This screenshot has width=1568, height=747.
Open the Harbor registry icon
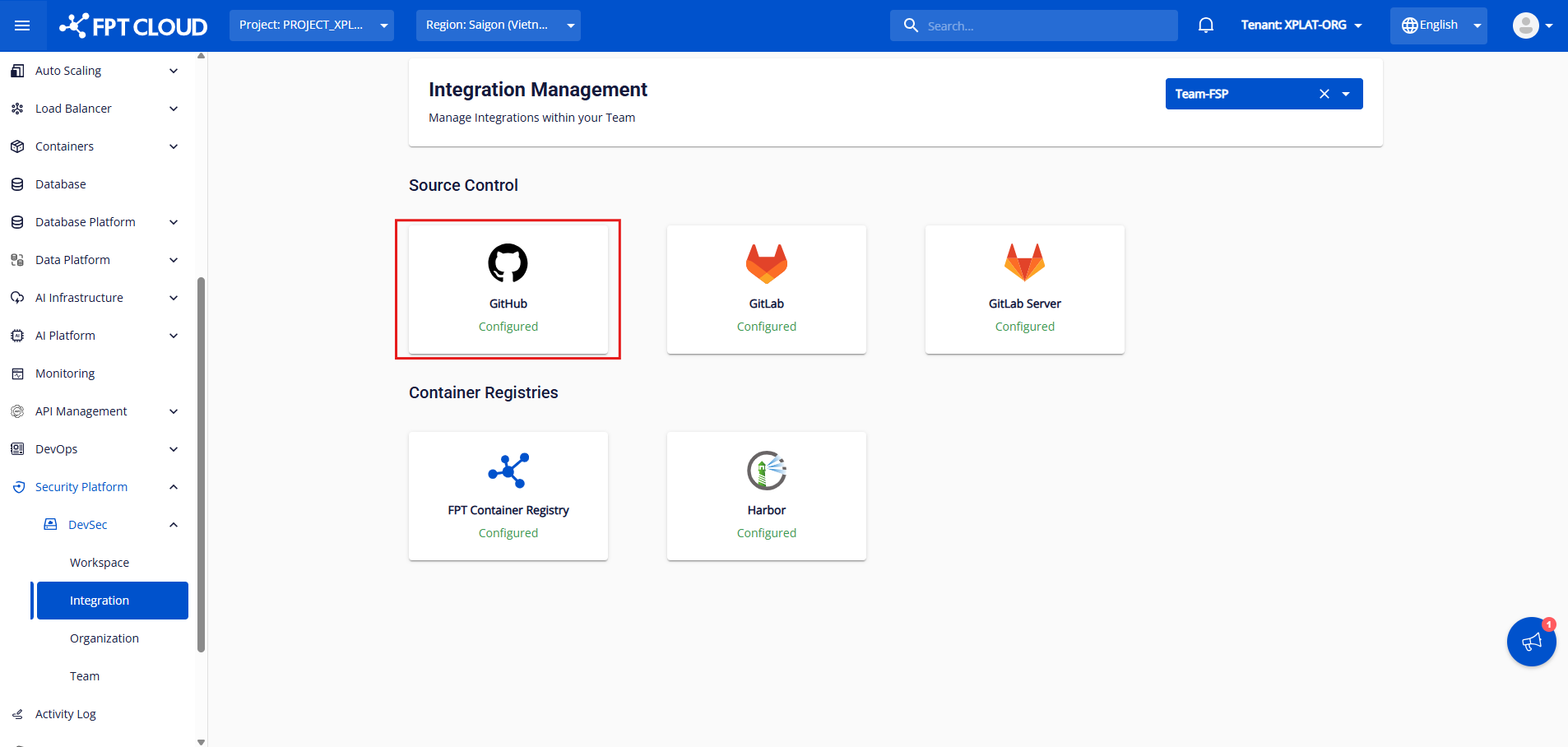[x=766, y=471]
